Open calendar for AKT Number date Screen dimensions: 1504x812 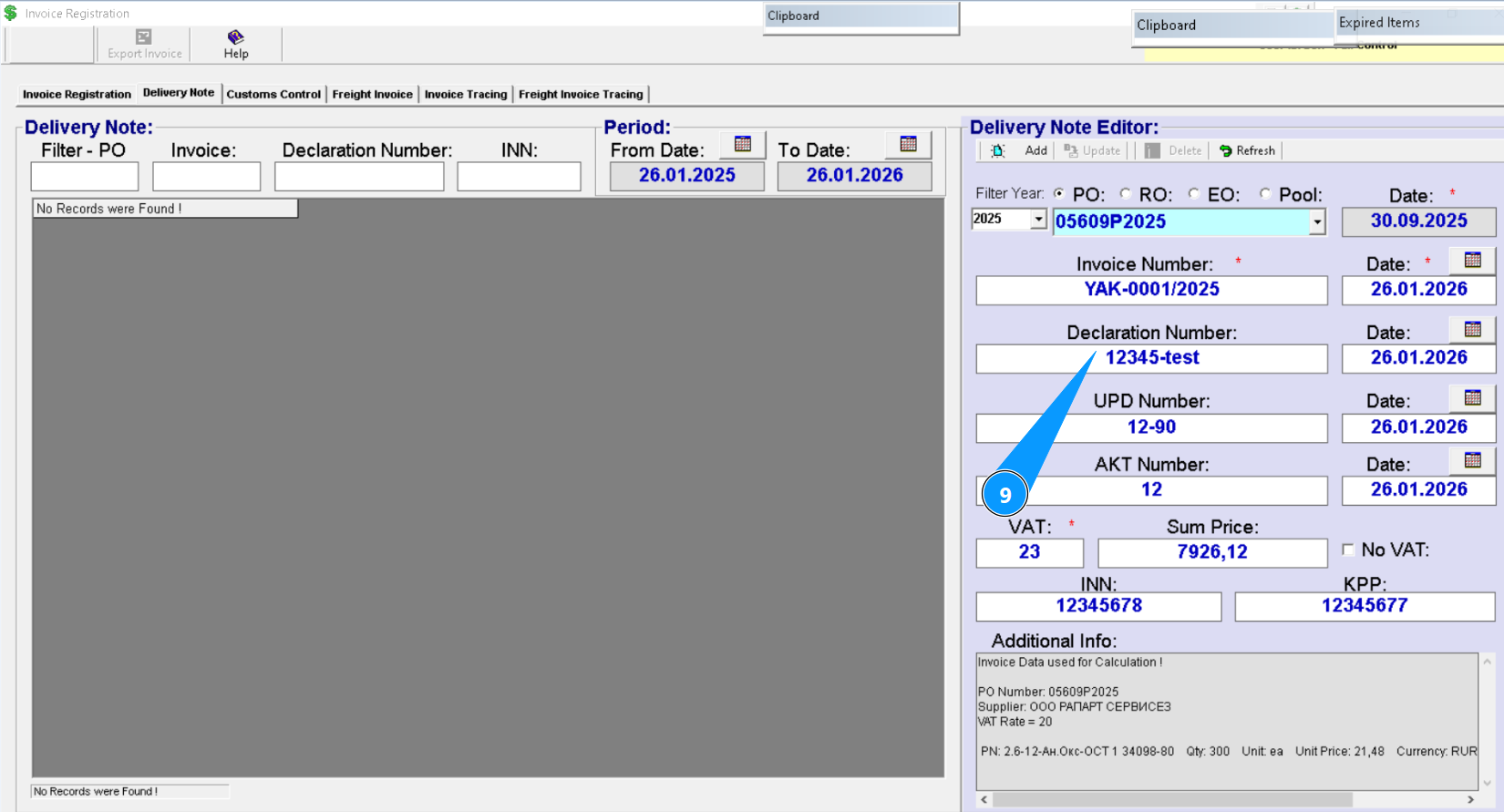coord(1473,460)
